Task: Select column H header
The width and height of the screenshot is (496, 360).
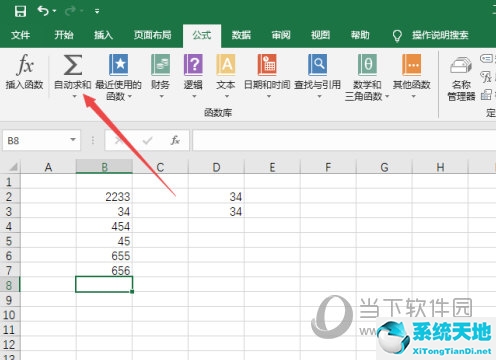Action: pyautogui.click(x=440, y=167)
